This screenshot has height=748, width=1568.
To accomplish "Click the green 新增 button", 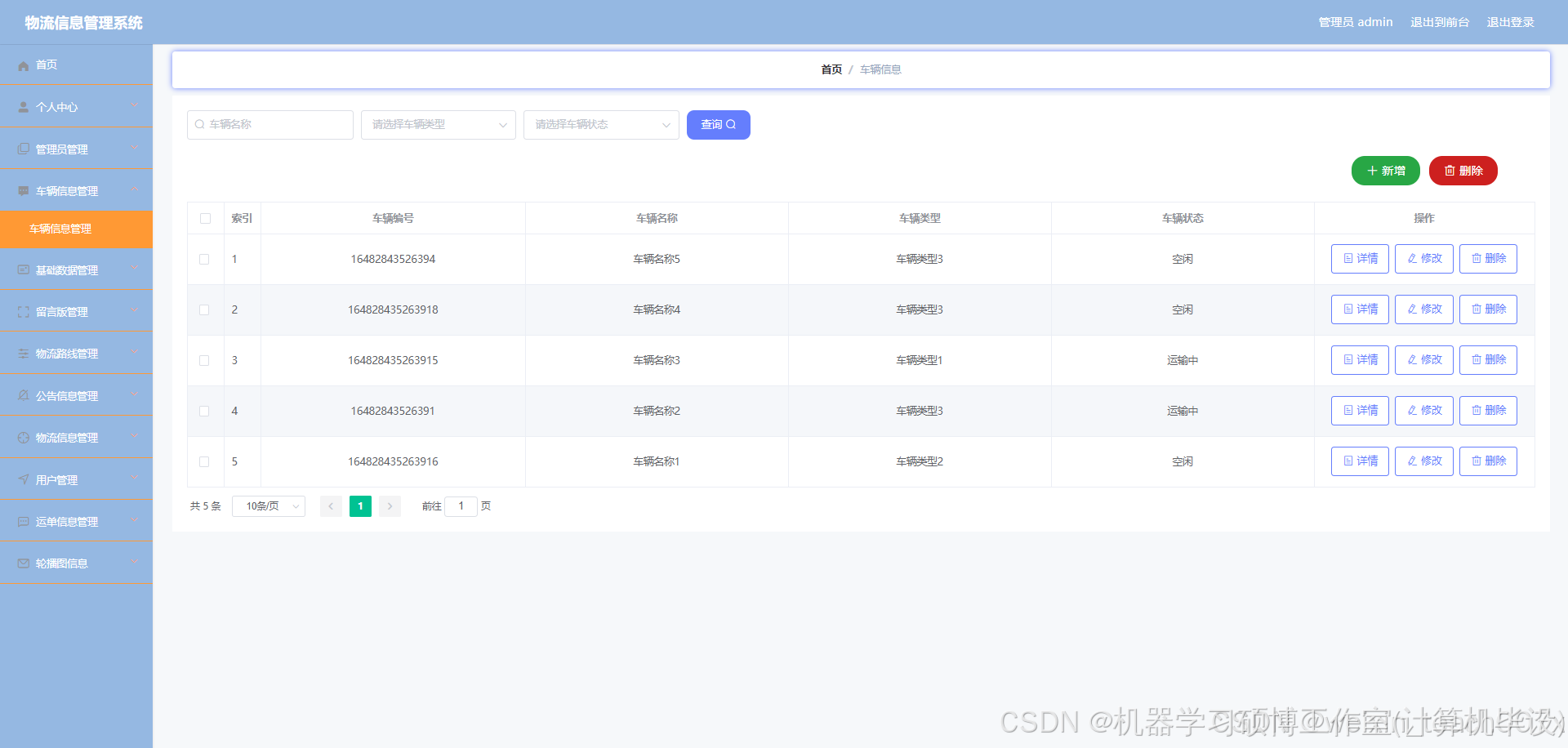I will pos(1385,170).
